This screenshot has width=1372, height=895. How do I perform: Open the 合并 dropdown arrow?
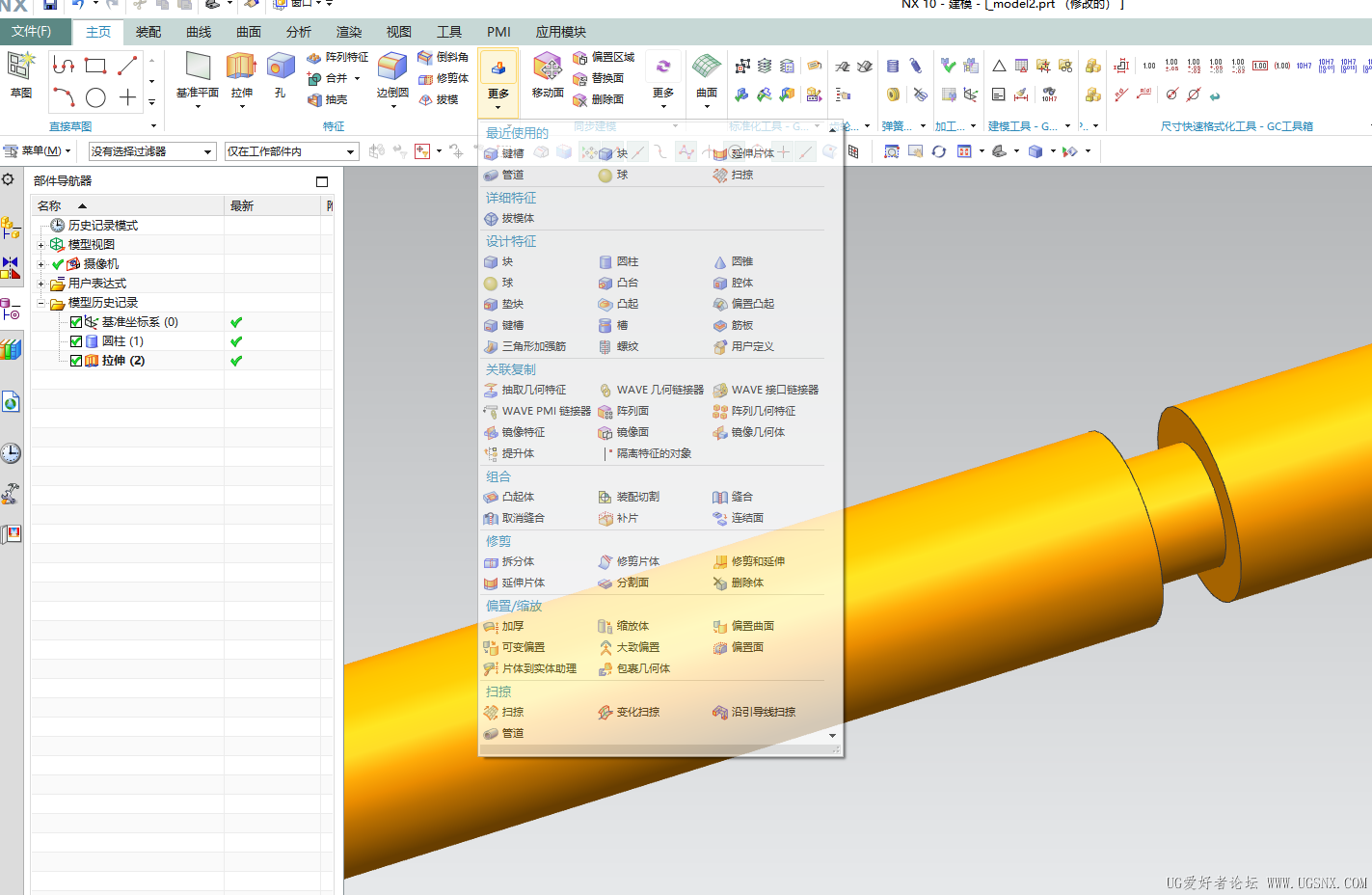(358, 79)
